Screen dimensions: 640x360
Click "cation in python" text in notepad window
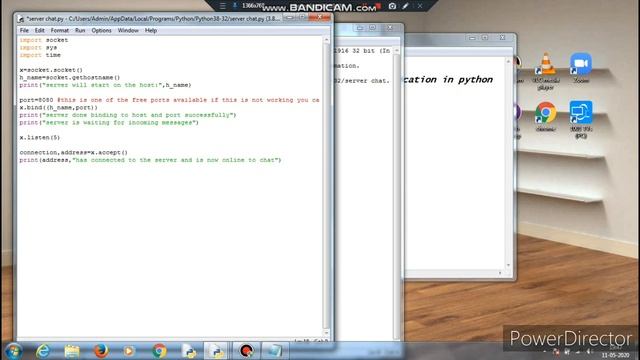tap(448, 80)
